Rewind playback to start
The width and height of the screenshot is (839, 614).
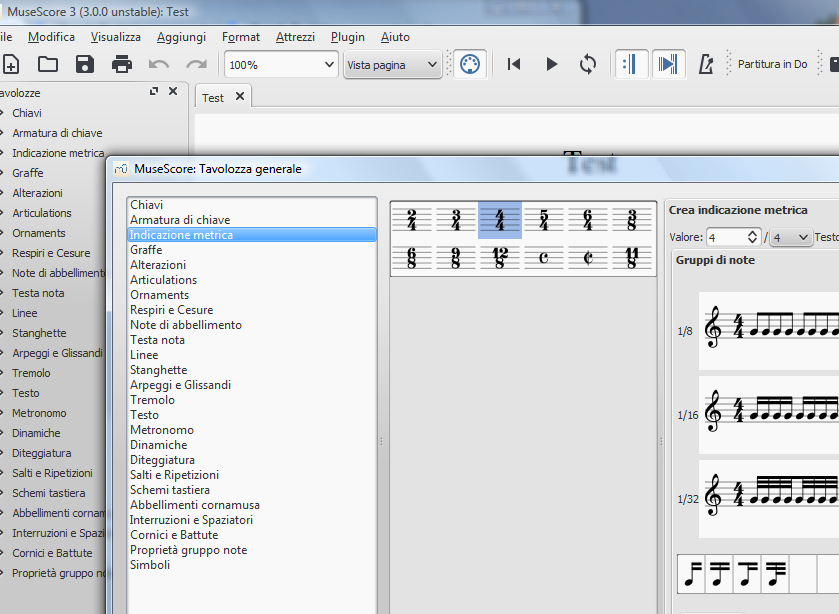pyautogui.click(x=514, y=64)
